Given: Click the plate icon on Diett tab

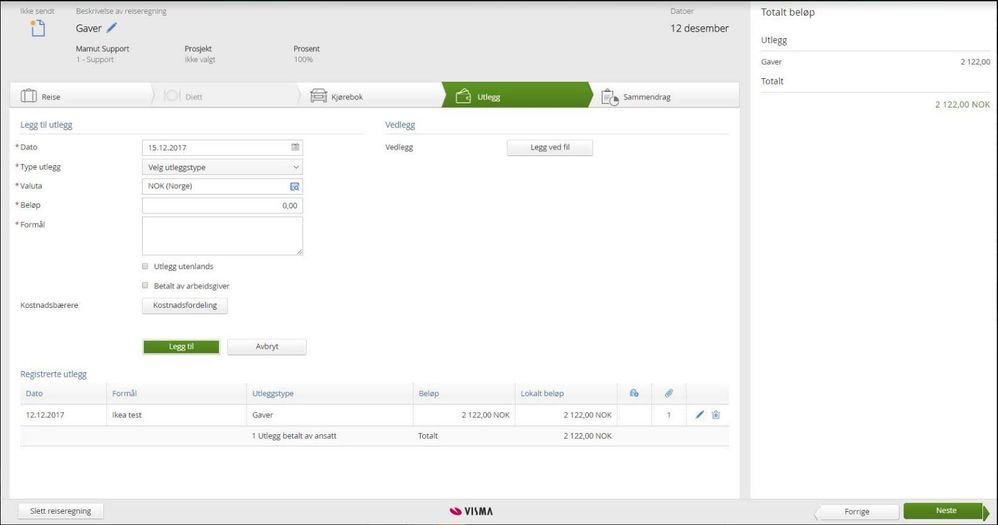Looking at the screenshot, I should [x=172, y=96].
